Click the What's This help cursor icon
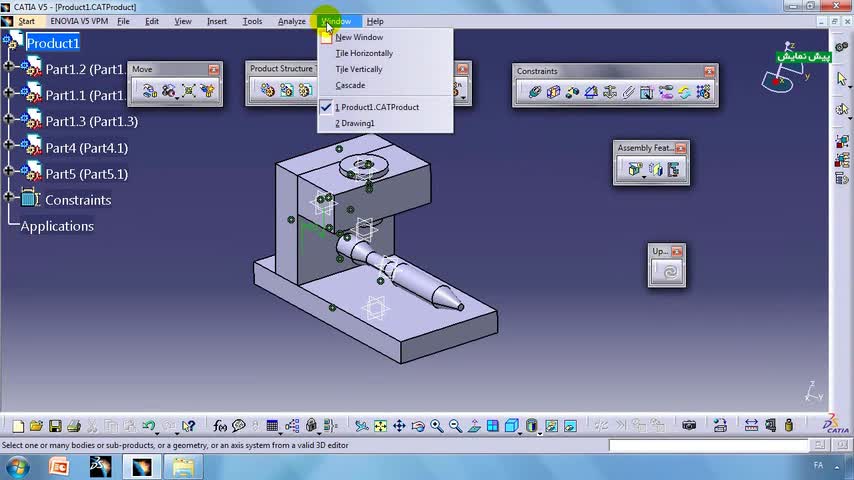The width and height of the screenshot is (854, 480). tap(188, 426)
